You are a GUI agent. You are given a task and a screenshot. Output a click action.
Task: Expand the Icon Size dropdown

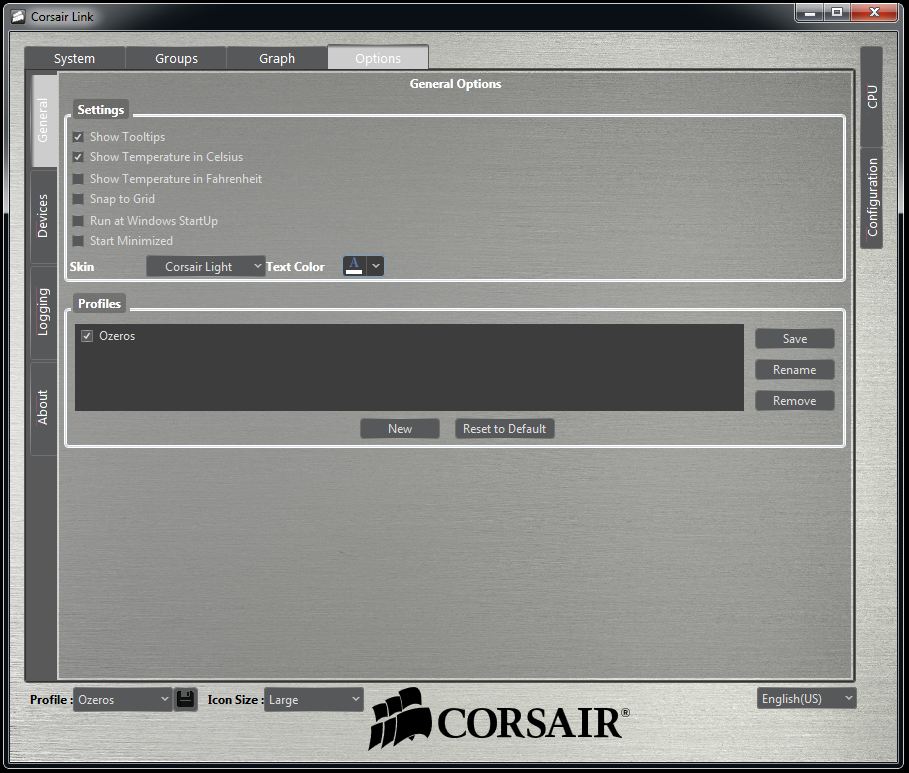tap(314, 699)
